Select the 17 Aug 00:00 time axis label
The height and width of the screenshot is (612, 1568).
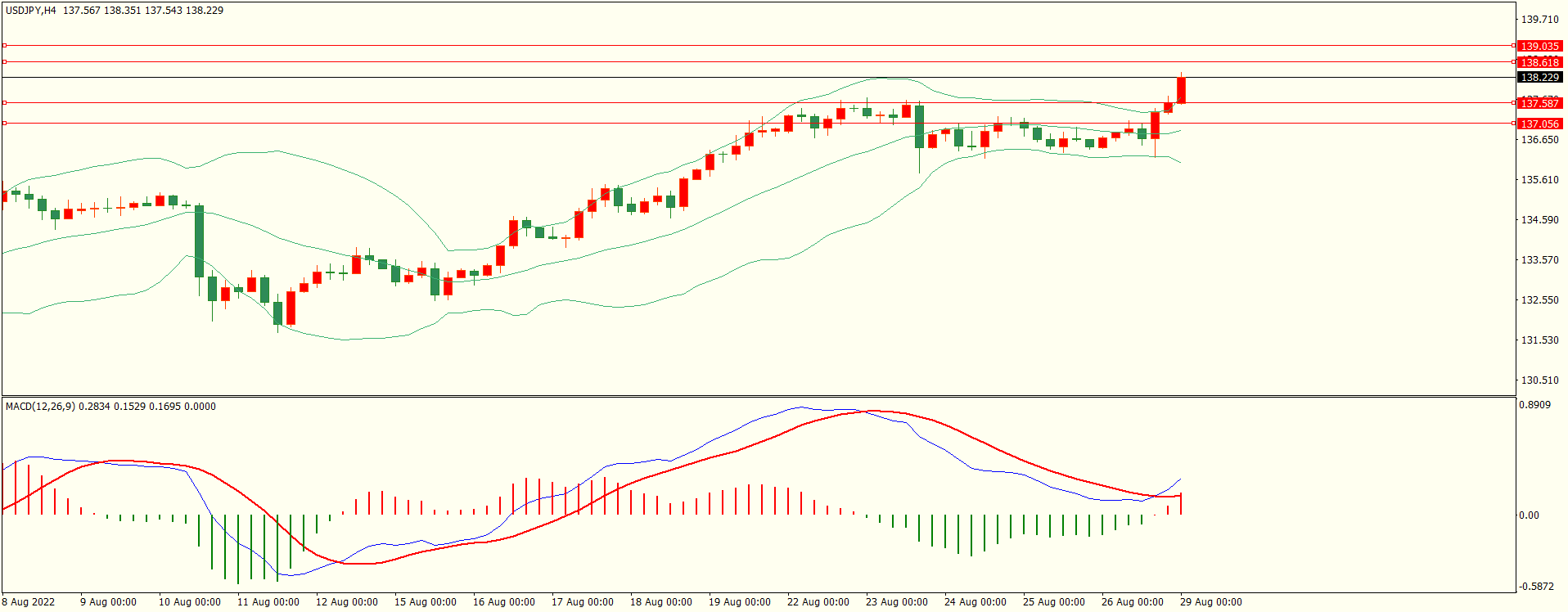click(582, 602)
